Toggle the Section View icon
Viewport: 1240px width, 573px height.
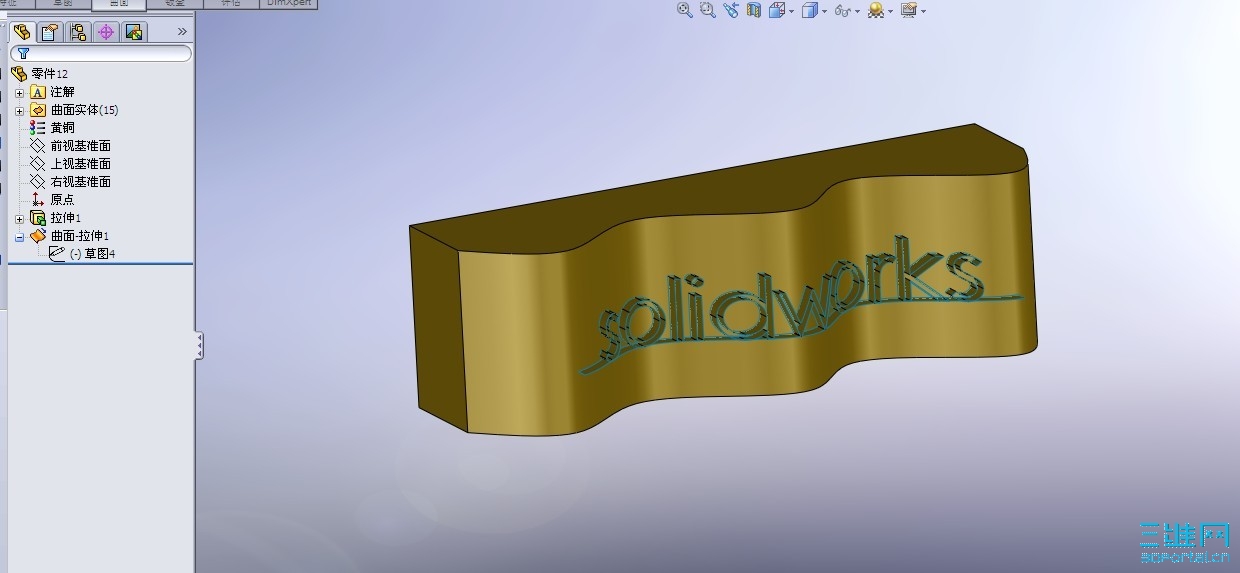tap(754, 10)
